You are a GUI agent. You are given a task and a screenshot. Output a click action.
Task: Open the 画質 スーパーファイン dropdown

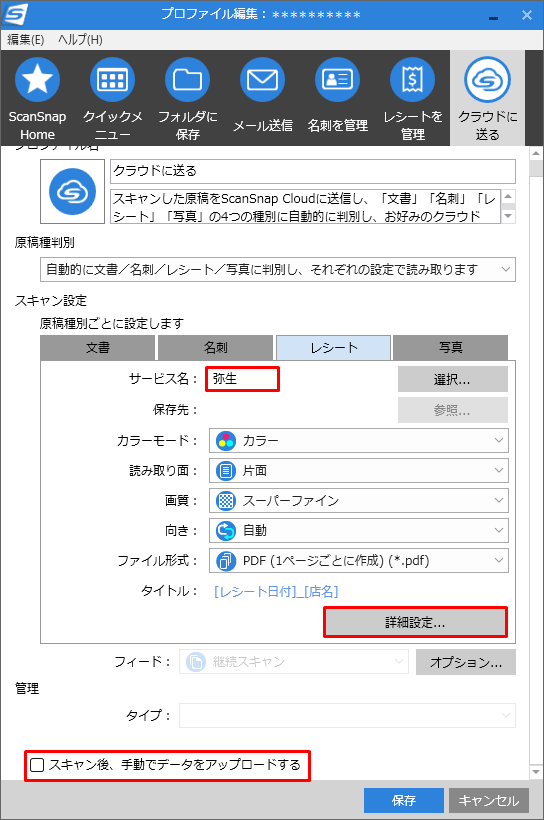tap(359, 500)
